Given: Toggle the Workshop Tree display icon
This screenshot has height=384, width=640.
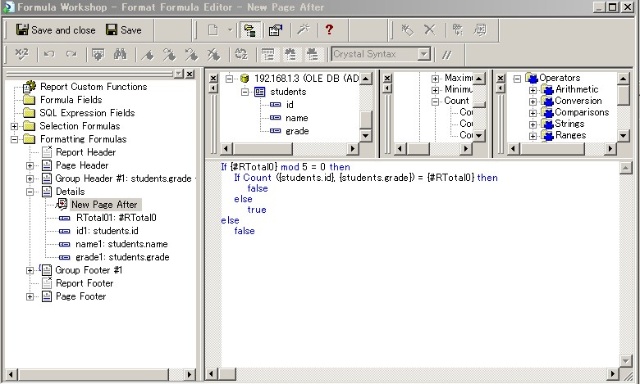Looking at the screenshot, I should tap(249, 30).
